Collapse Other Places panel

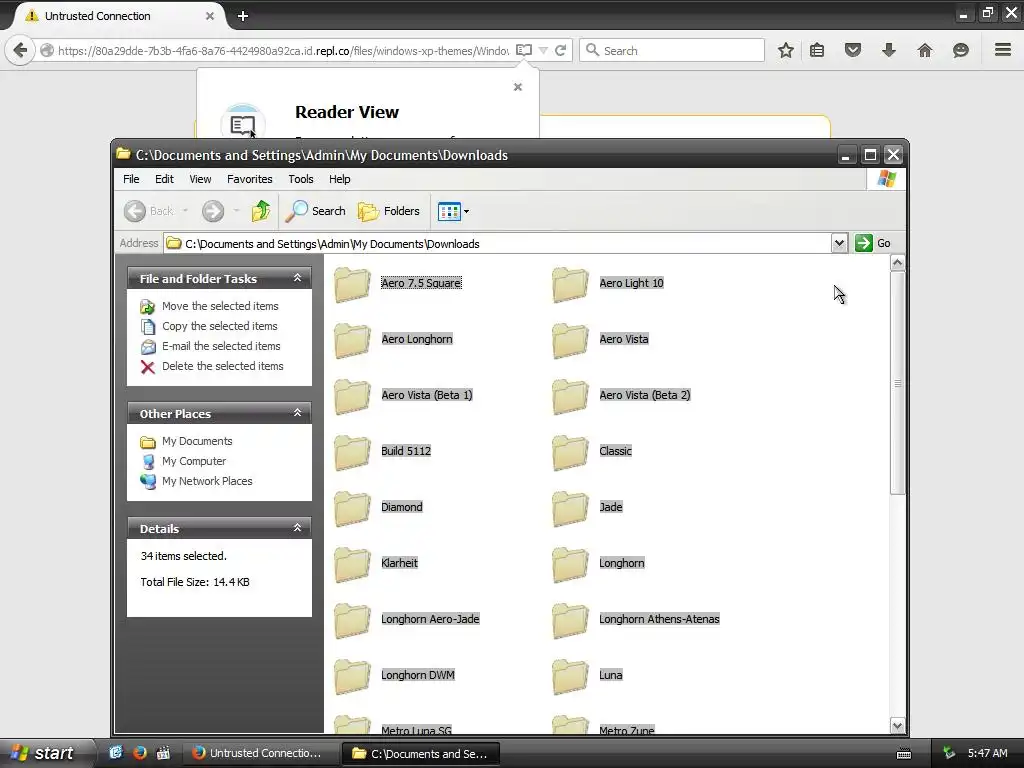pos(297,413)
